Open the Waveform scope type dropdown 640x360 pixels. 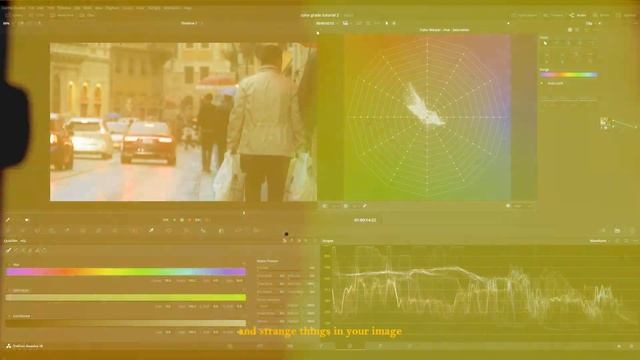pos(599,241)
